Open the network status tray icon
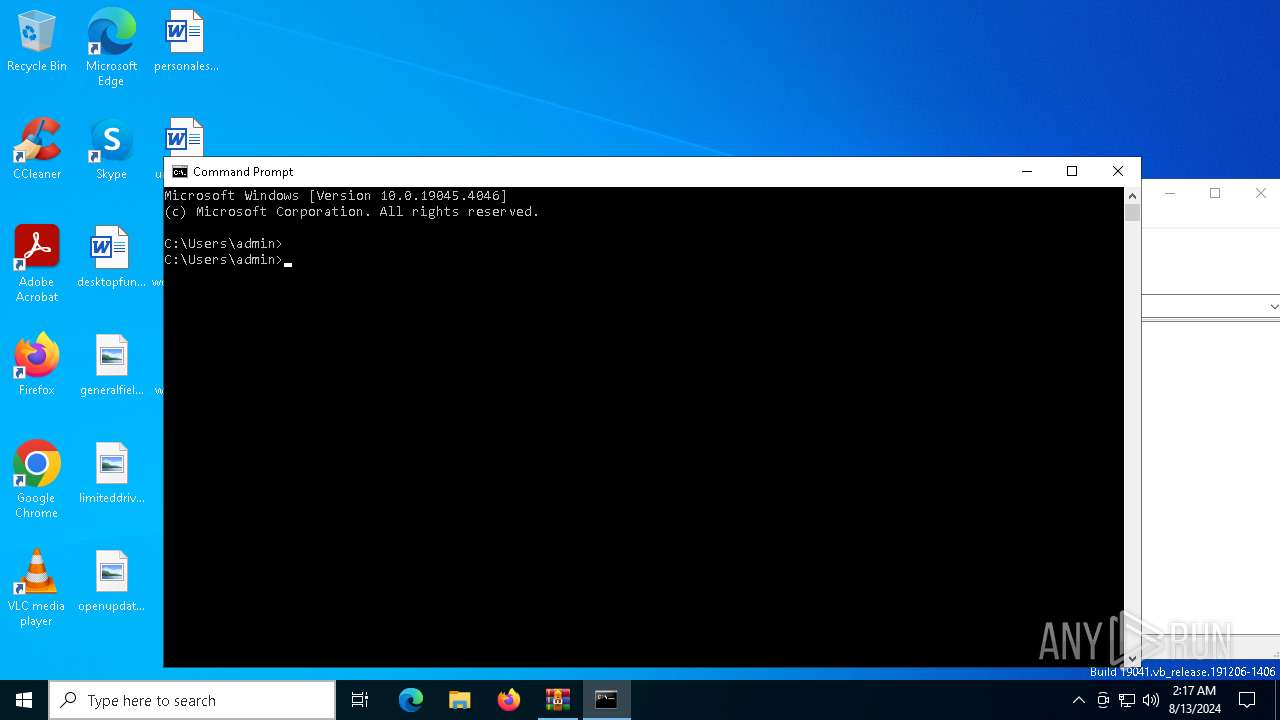The image size is (1280, 720). pos(1127,700)
